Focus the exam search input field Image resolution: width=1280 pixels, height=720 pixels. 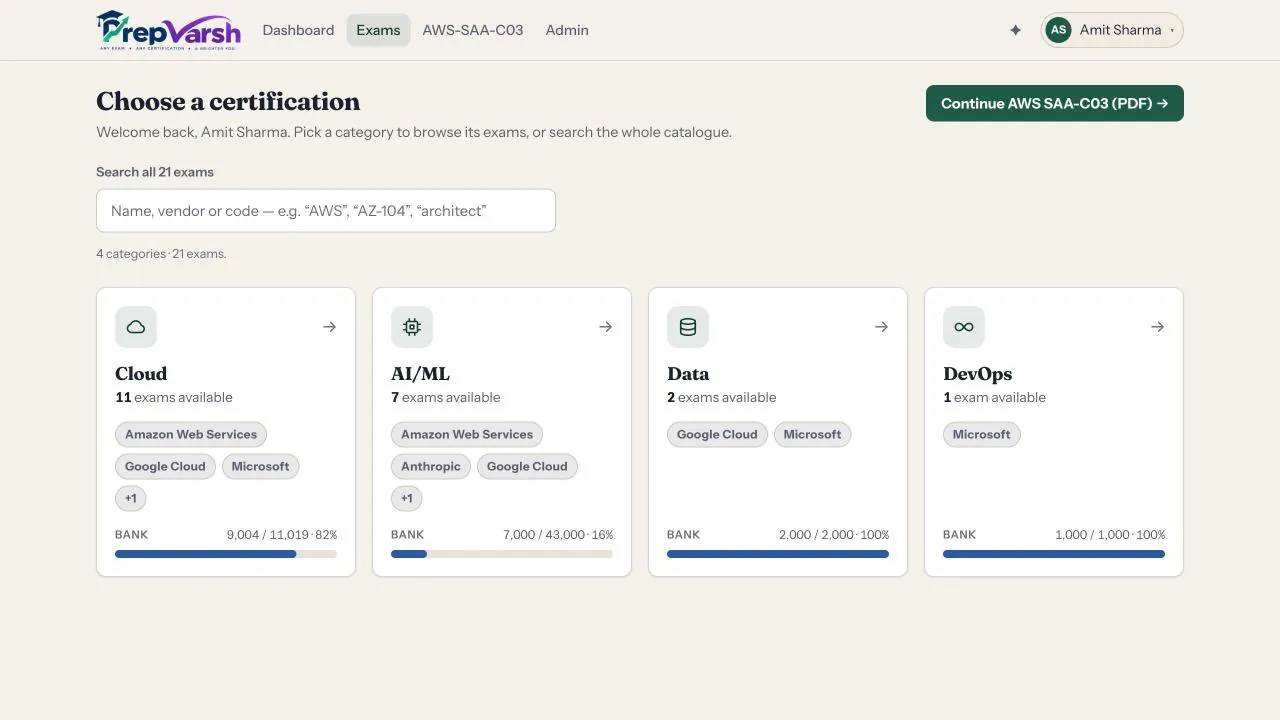point(326,211)
